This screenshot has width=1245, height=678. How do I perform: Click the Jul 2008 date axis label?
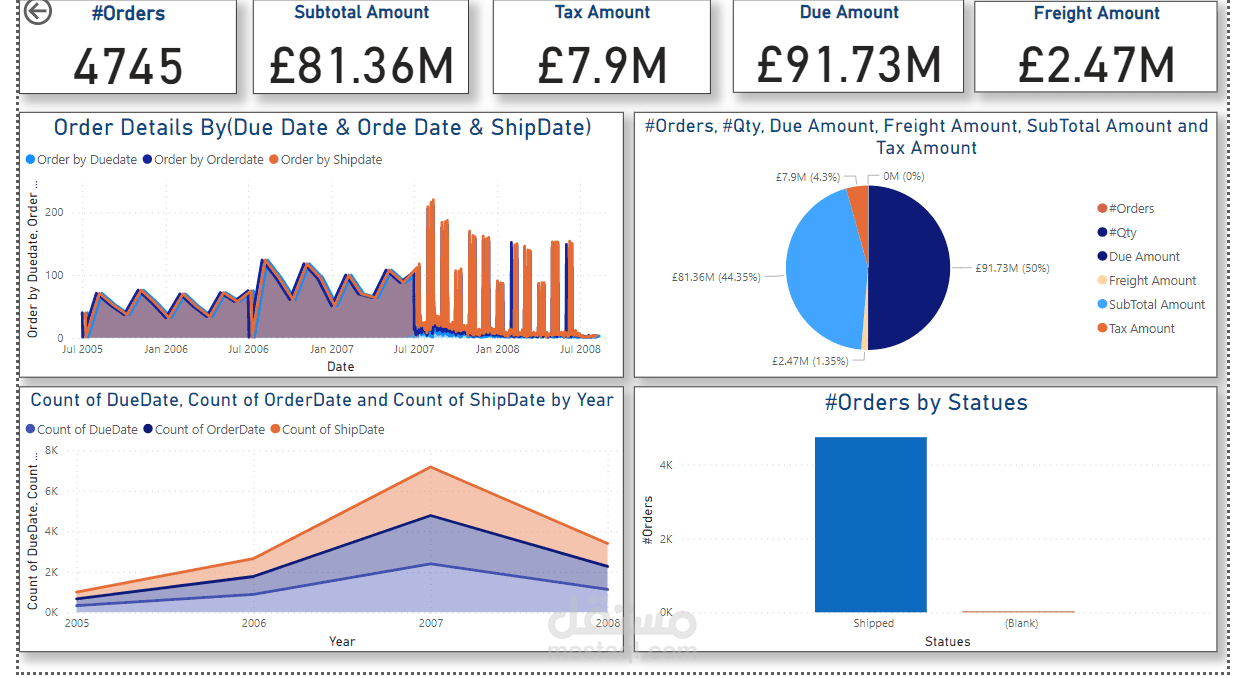tap(580, 350)
